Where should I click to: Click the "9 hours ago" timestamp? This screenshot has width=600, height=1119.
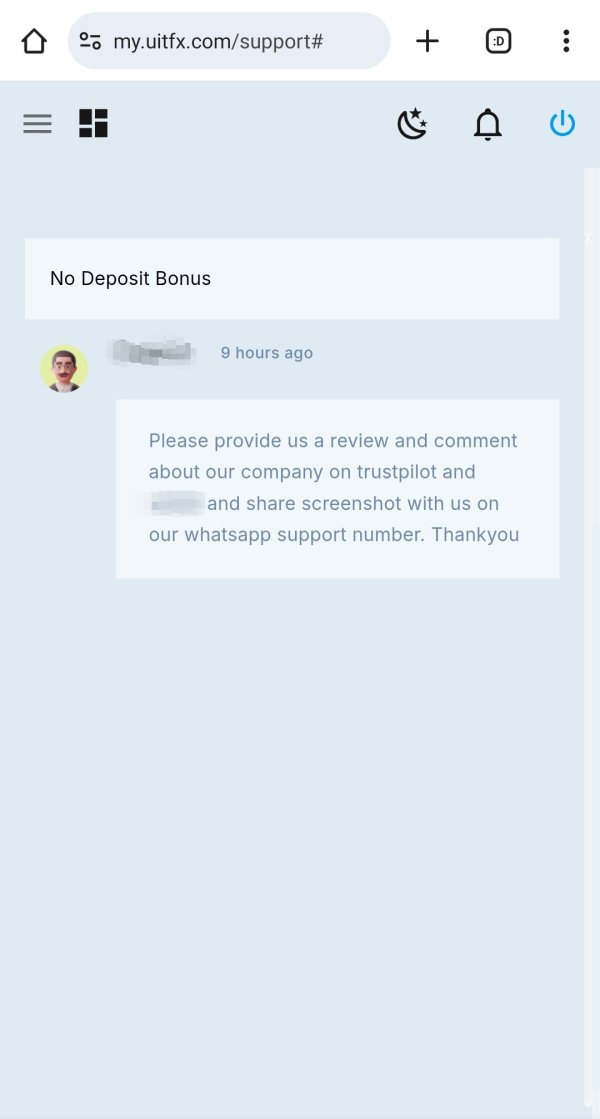267,353
